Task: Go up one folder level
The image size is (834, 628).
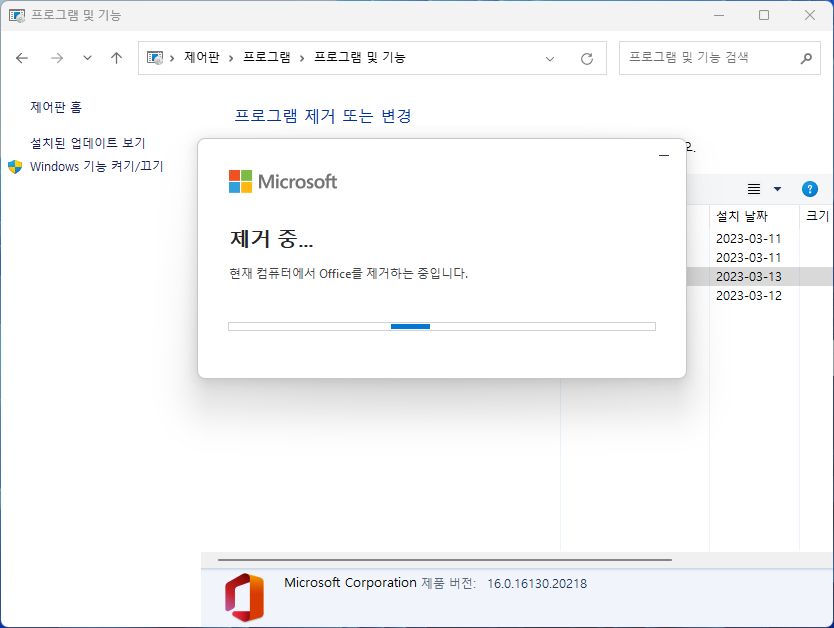Action: coord(116,58)
